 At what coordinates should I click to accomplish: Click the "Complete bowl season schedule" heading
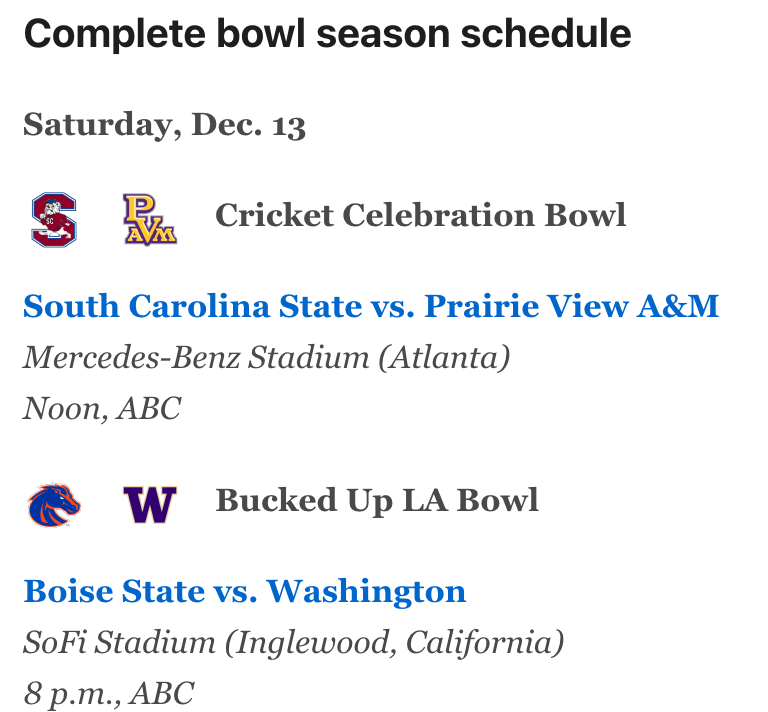[327, 35]
